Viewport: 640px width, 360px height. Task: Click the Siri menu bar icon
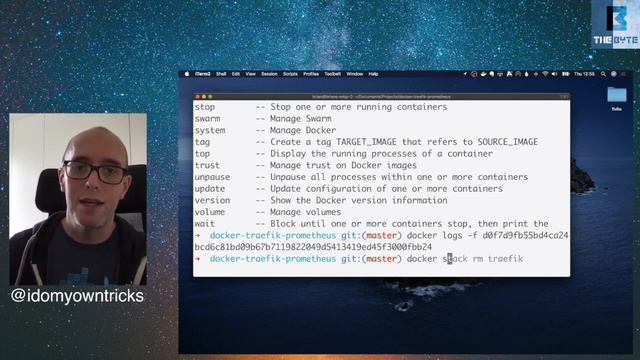(613, 74)
